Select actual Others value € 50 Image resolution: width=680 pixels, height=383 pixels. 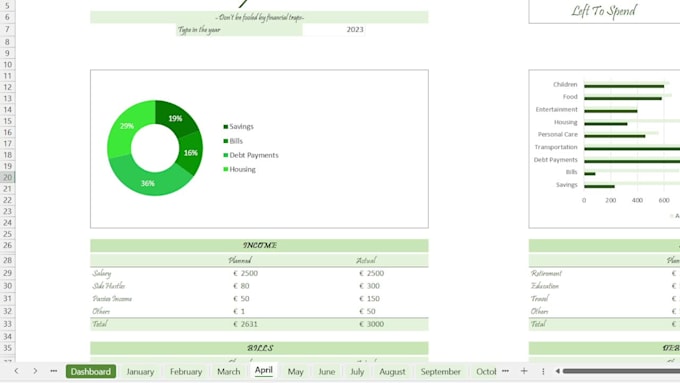[x=367, y=311]
